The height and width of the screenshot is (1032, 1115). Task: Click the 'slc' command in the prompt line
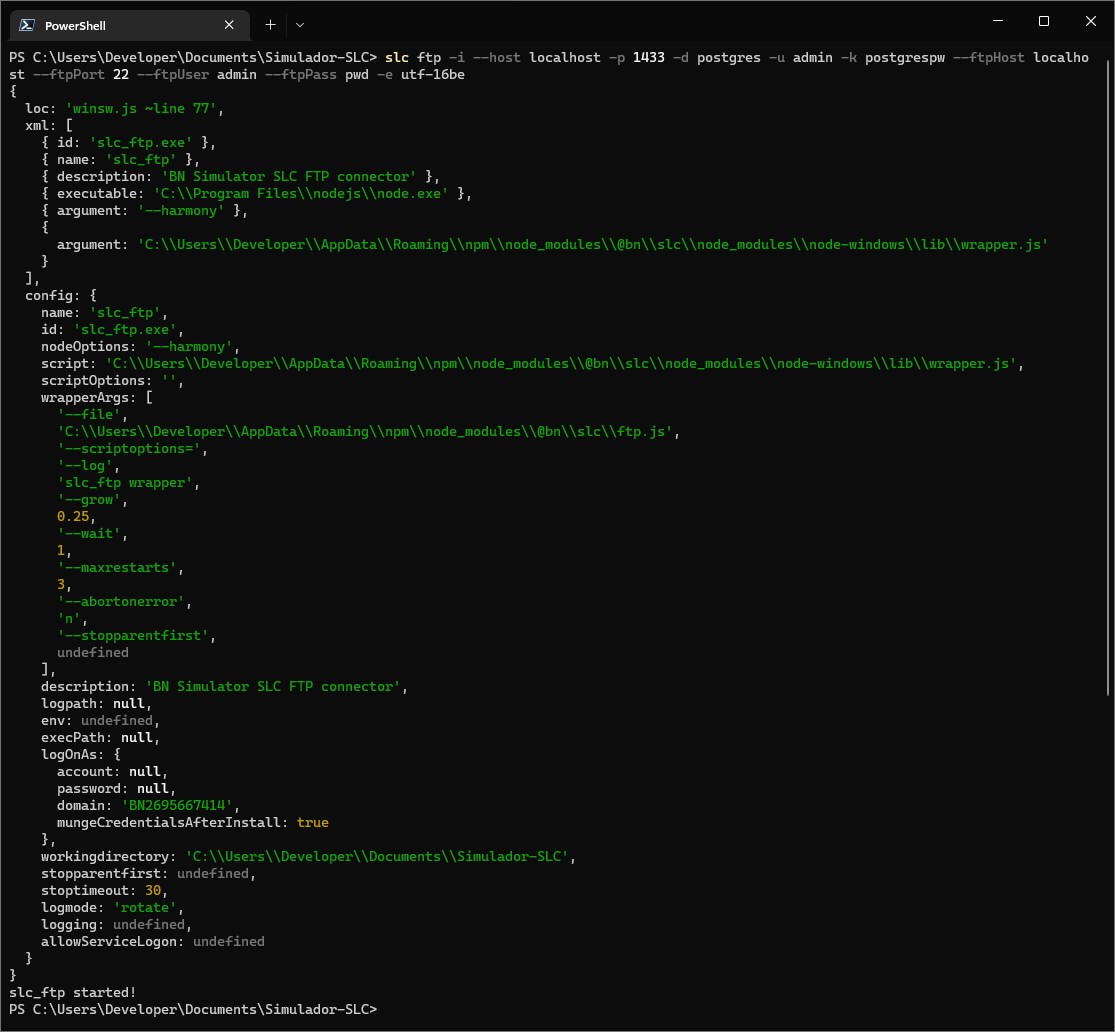[x=397, y=57]
